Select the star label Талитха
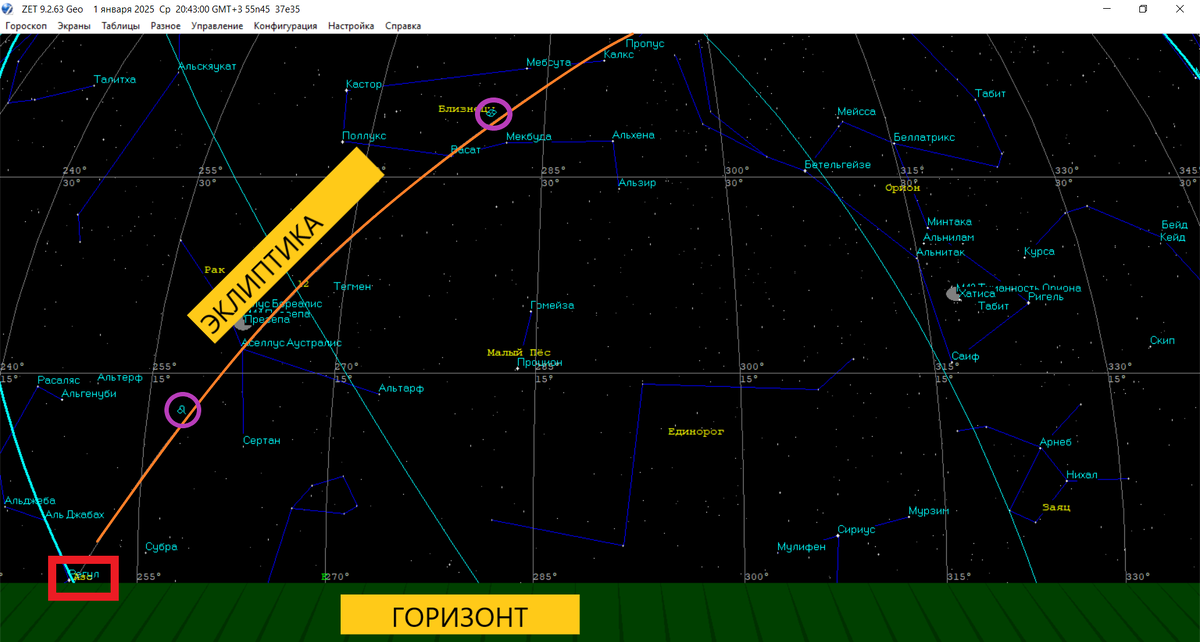This screenshot has height=642, width=1200. pos(114,79)
